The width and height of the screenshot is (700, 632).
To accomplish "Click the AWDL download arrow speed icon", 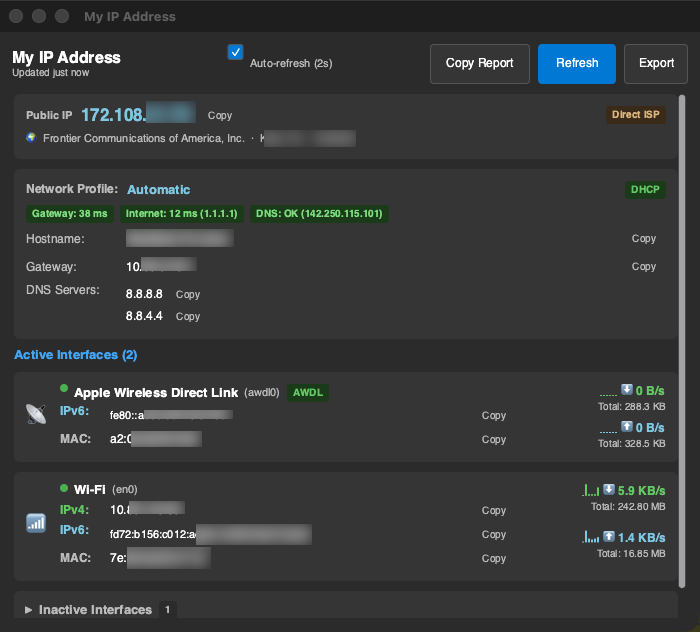I will pos(627,390).
